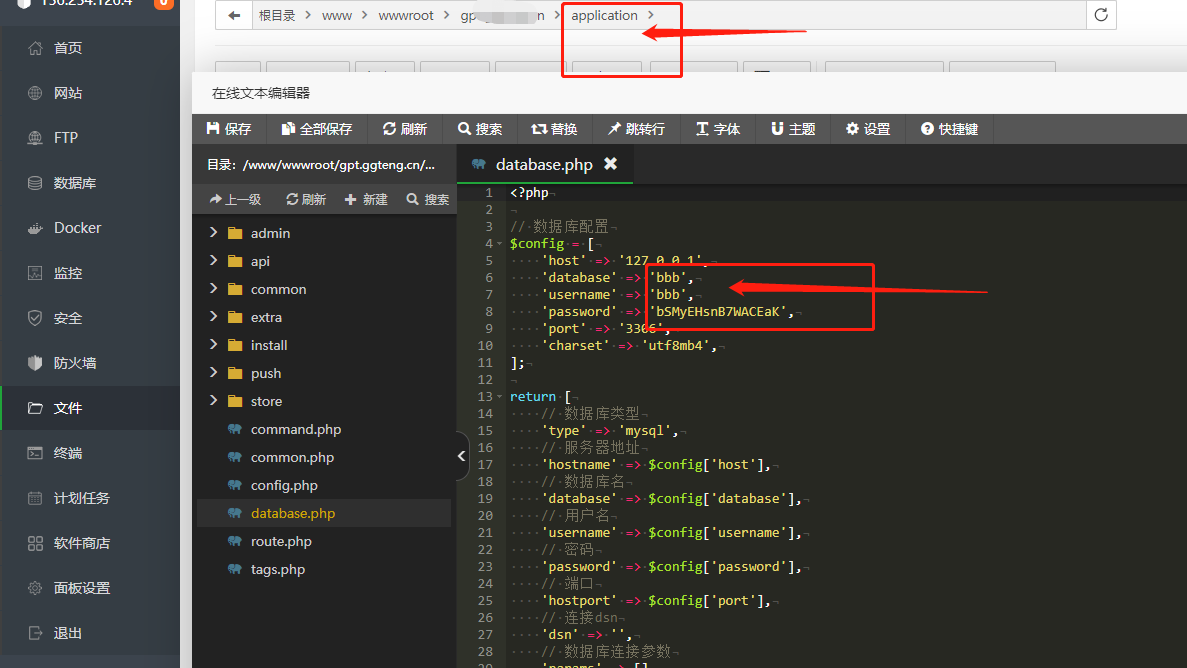The height and width of the screenshot is (668, 1187).
Task: Click 刷新 in the editor toolbar
Action: coord(405,129)
